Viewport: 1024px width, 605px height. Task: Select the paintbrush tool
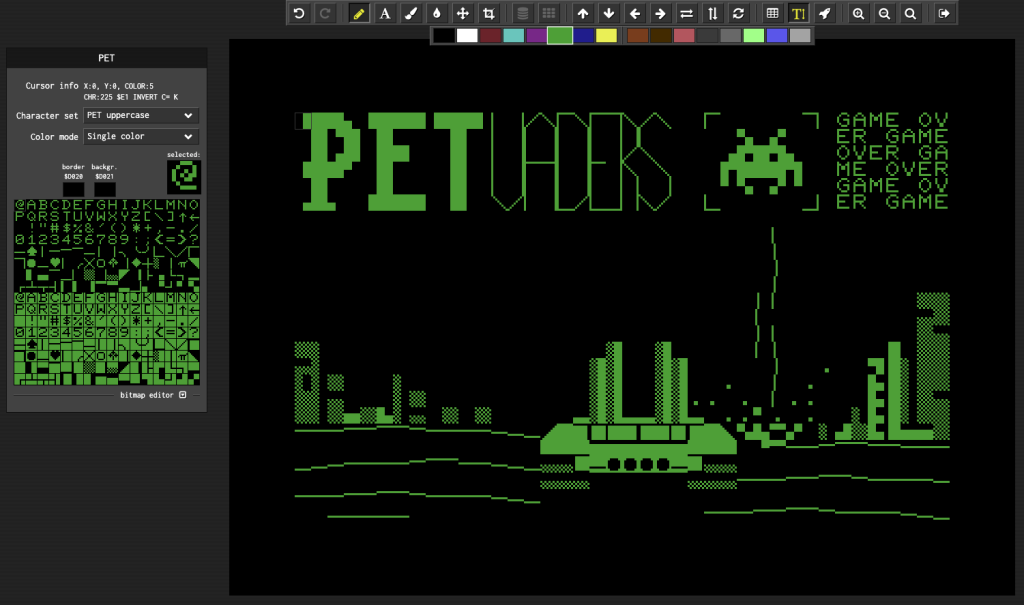(x=411, y=13)
